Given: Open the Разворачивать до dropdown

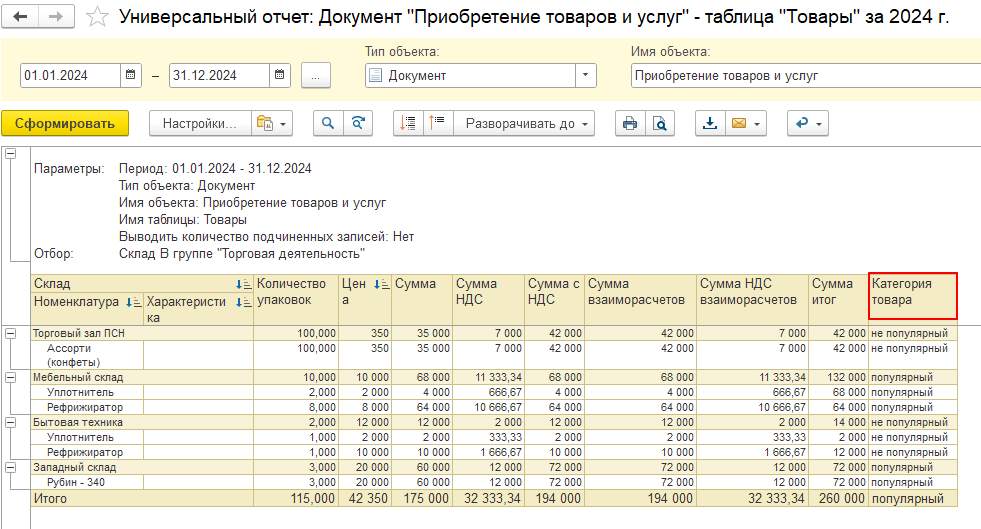Looking at the screenshot, I should 524,123.
